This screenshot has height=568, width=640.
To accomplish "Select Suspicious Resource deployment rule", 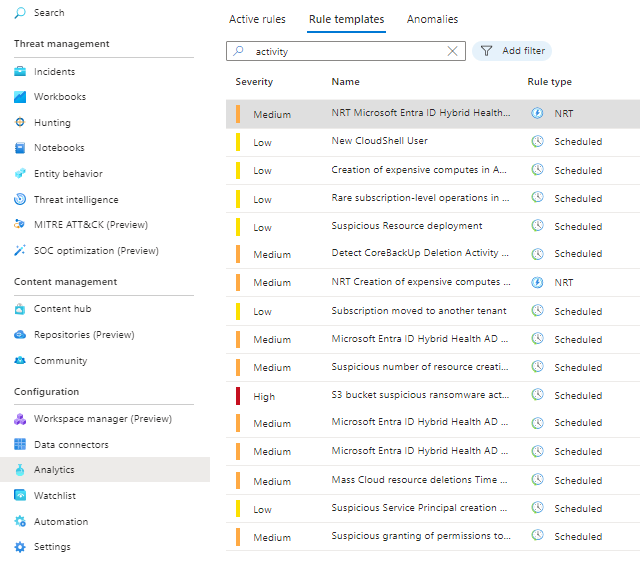I will 407,226.
